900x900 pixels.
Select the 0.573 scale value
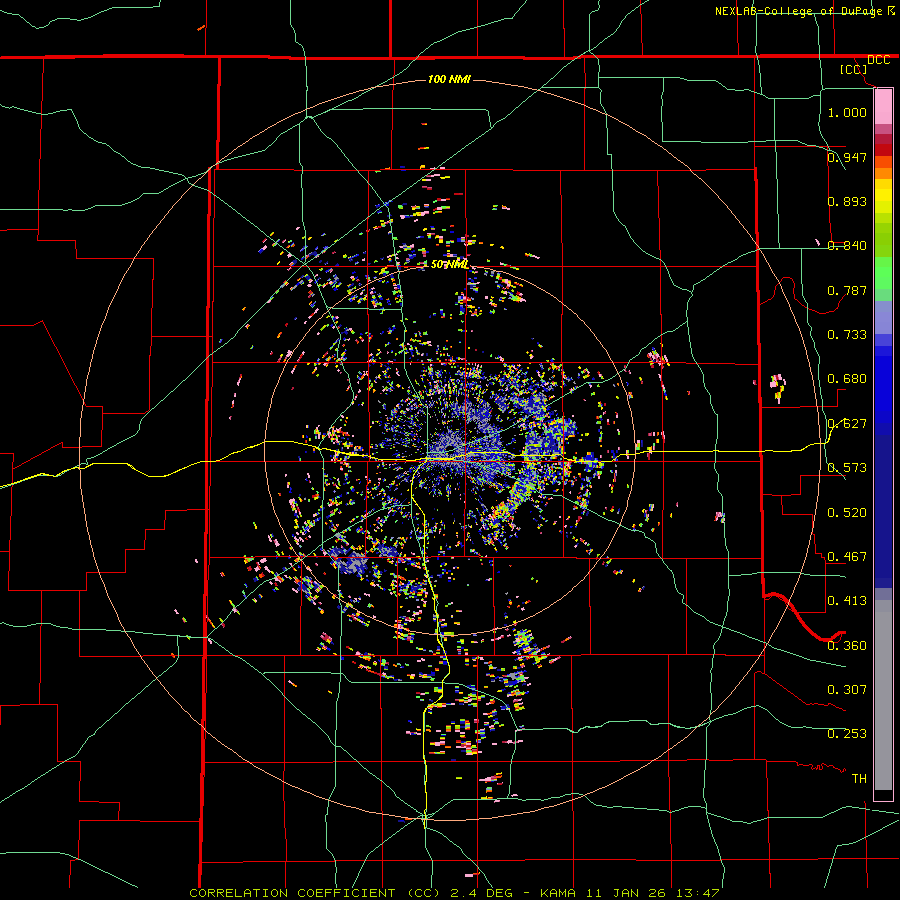pyautogui.click(x=847, y=468)
